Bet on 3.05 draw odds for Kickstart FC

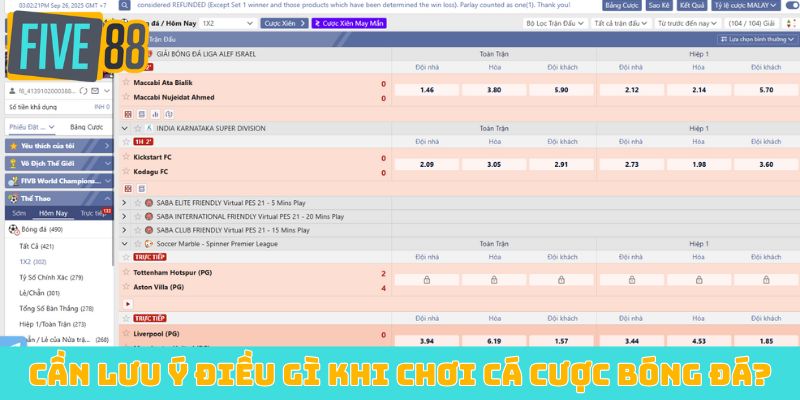pyautogui.click(x=494, y=164)
